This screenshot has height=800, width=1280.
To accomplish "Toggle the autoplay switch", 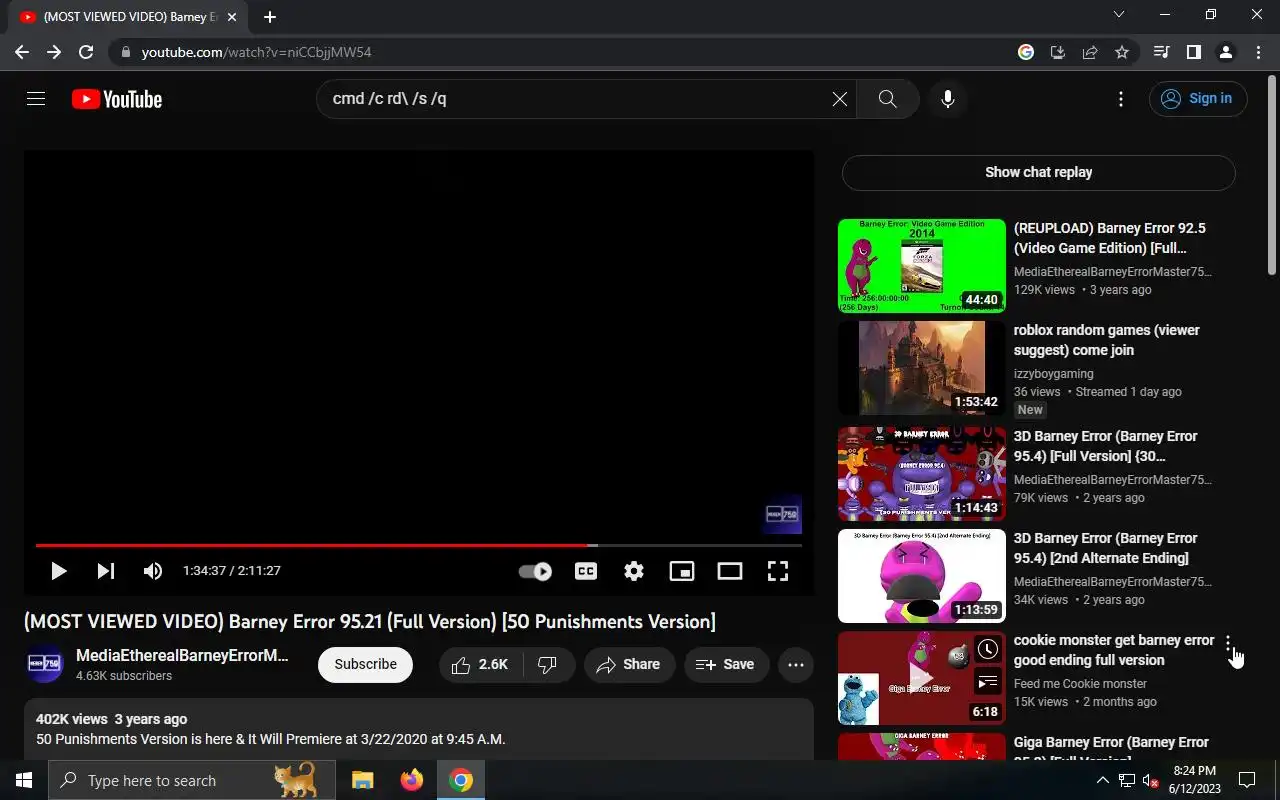I will (x=535, y=571).
